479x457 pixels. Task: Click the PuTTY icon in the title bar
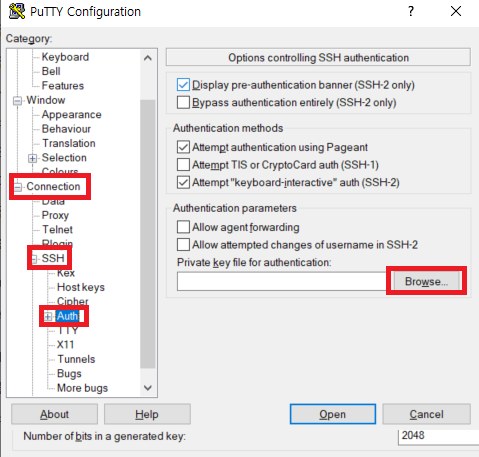[x=17, y=11]
